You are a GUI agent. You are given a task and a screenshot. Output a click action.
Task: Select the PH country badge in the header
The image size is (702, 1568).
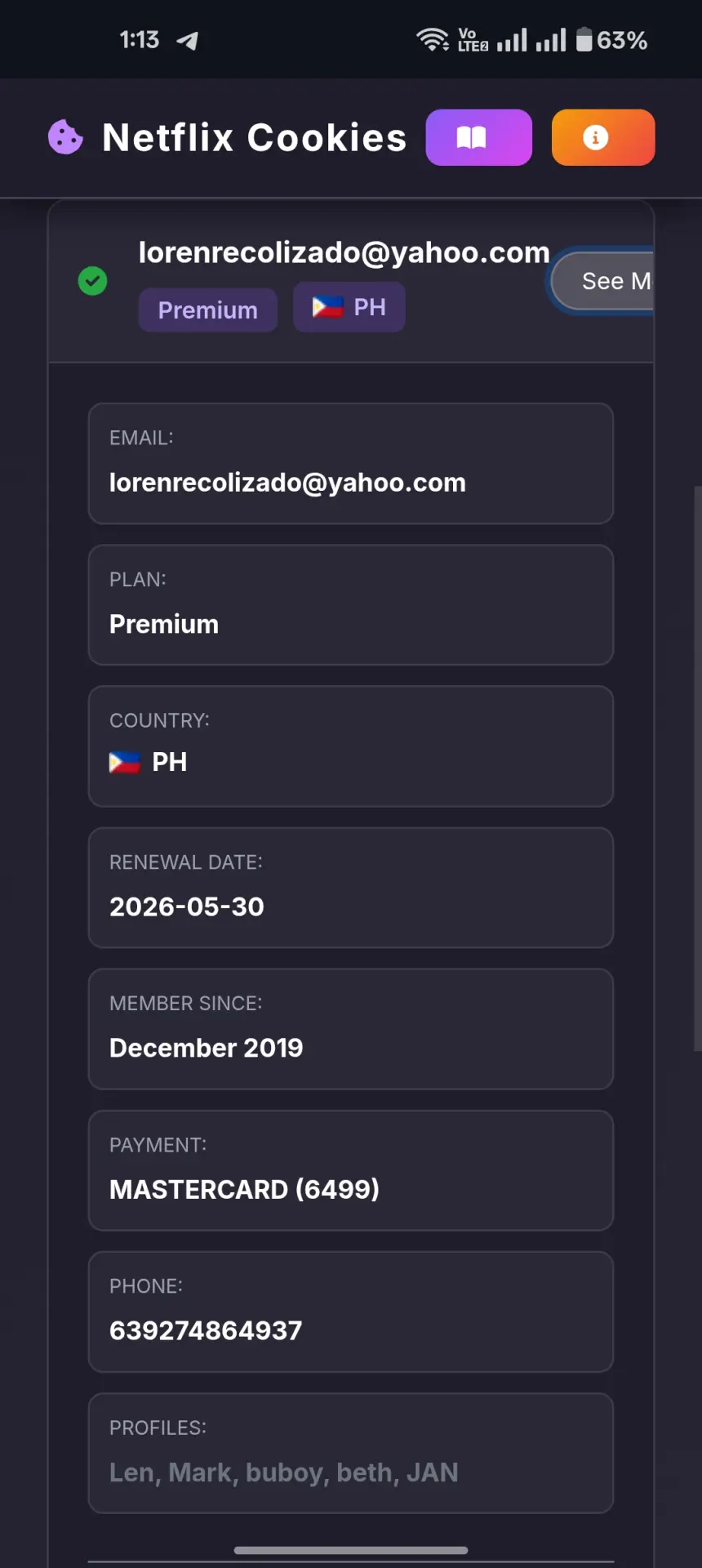[x=349, y=307]
